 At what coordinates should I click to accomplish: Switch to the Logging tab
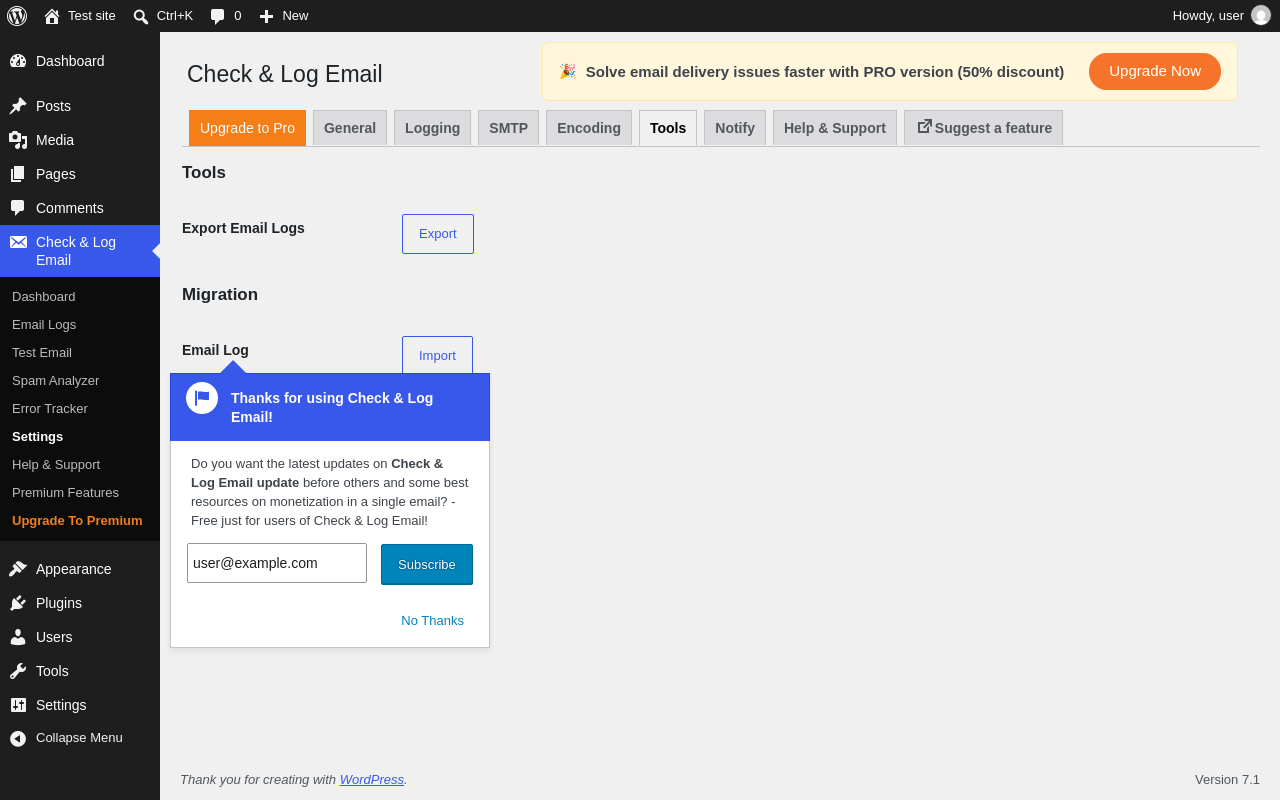[432, 128]
